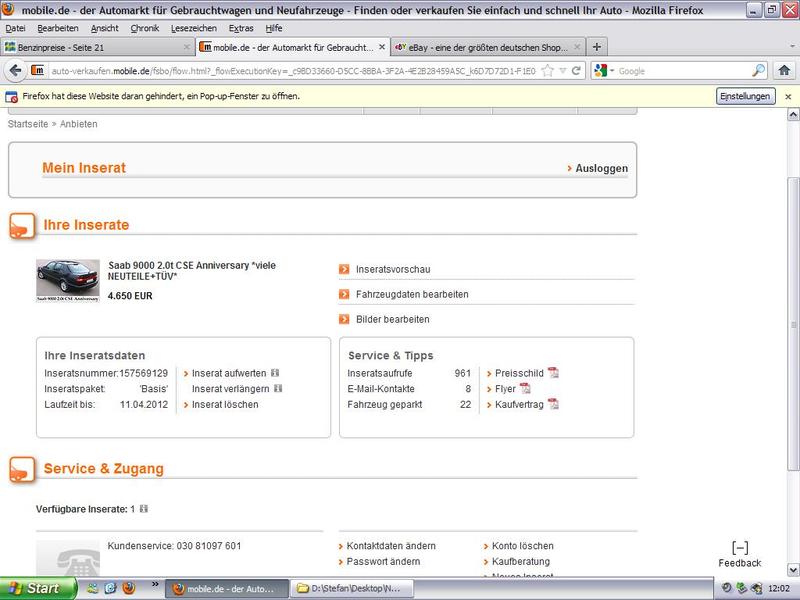Open the Kaufberatung link
The width and height of the screenshot is (800, 600).
[x=521, y=562]
